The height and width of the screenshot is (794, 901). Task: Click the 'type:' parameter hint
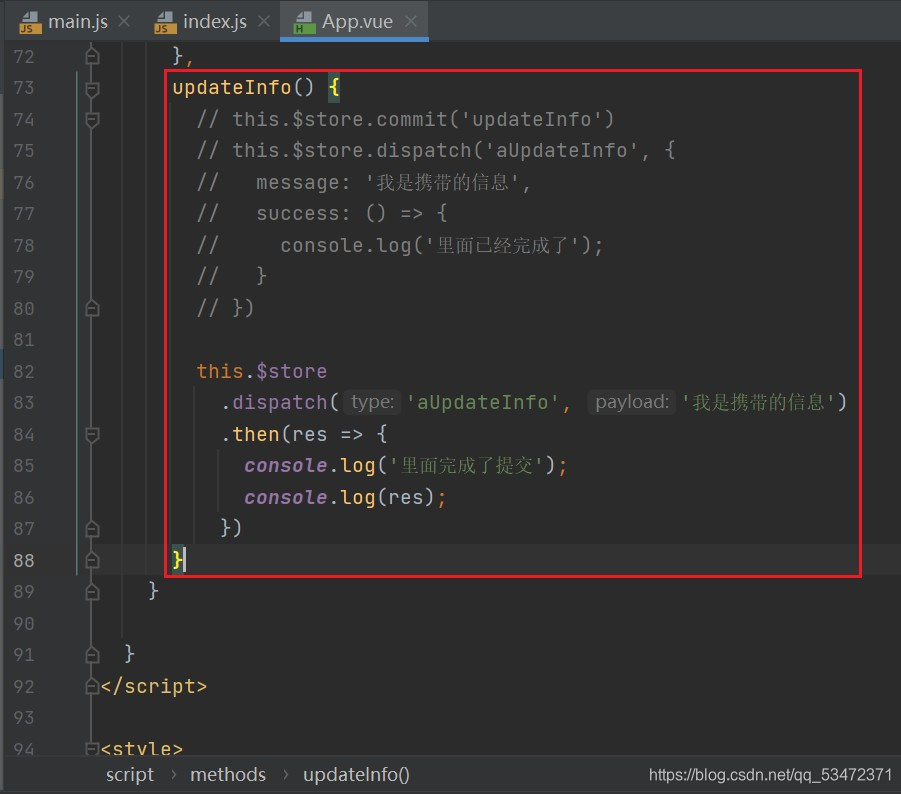[372, 402]
